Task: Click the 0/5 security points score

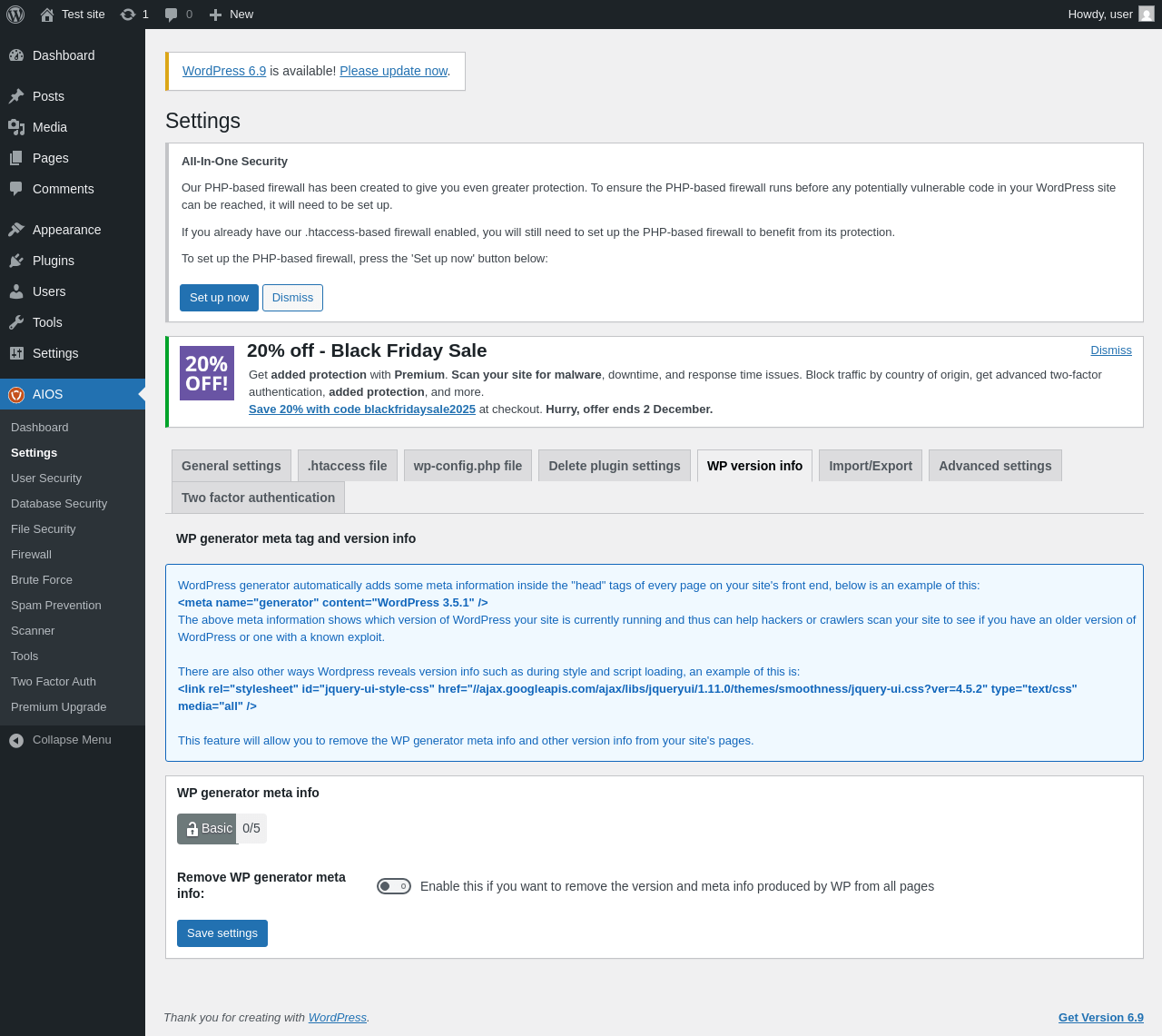Action: pyautogui.click(x=251, y=828)
